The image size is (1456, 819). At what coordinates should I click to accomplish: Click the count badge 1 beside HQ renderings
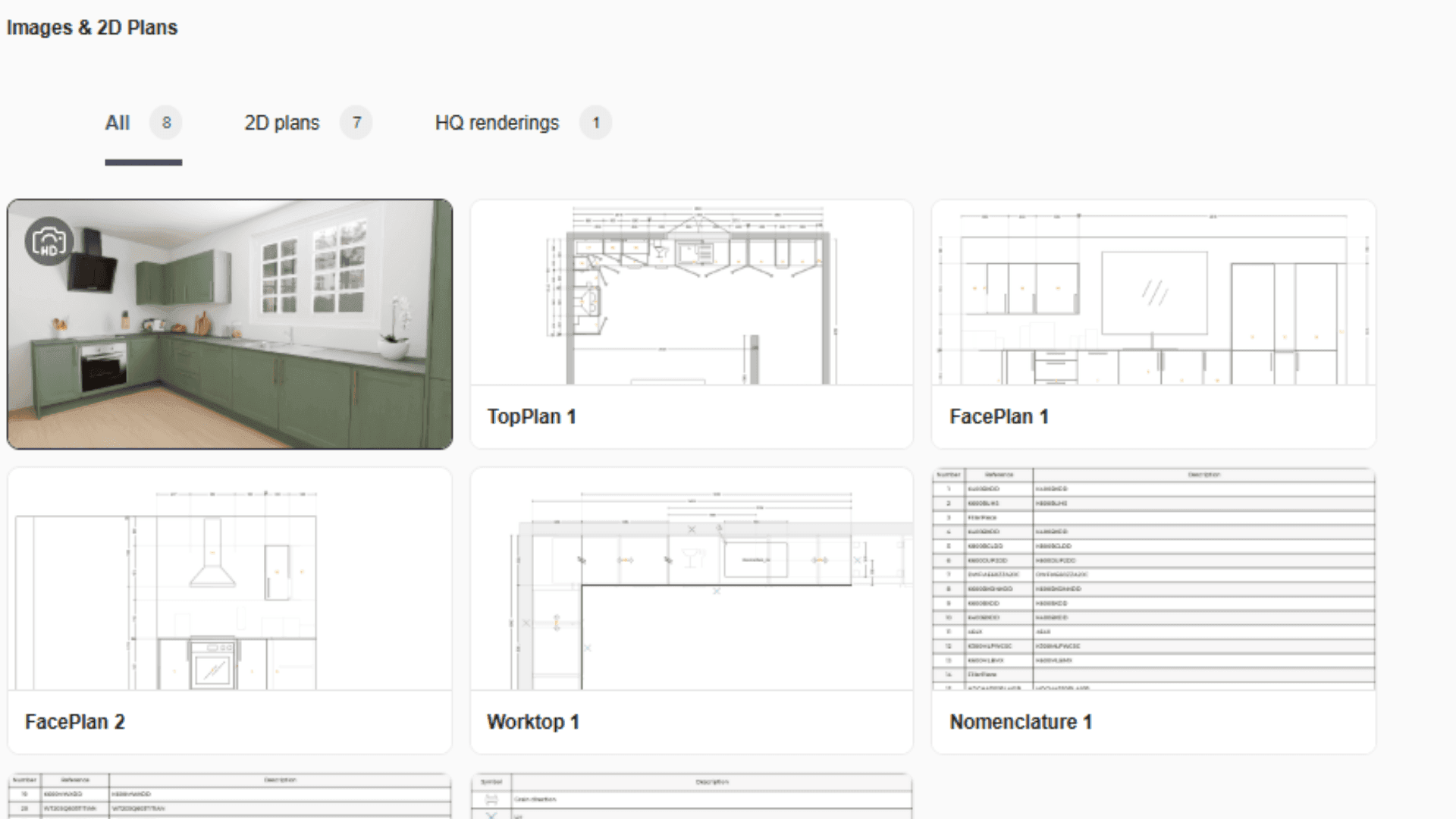596,123
